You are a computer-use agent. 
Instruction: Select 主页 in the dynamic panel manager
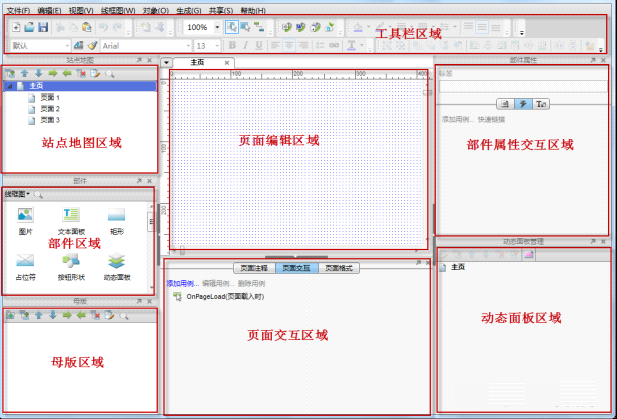click(x=458, y=267)
